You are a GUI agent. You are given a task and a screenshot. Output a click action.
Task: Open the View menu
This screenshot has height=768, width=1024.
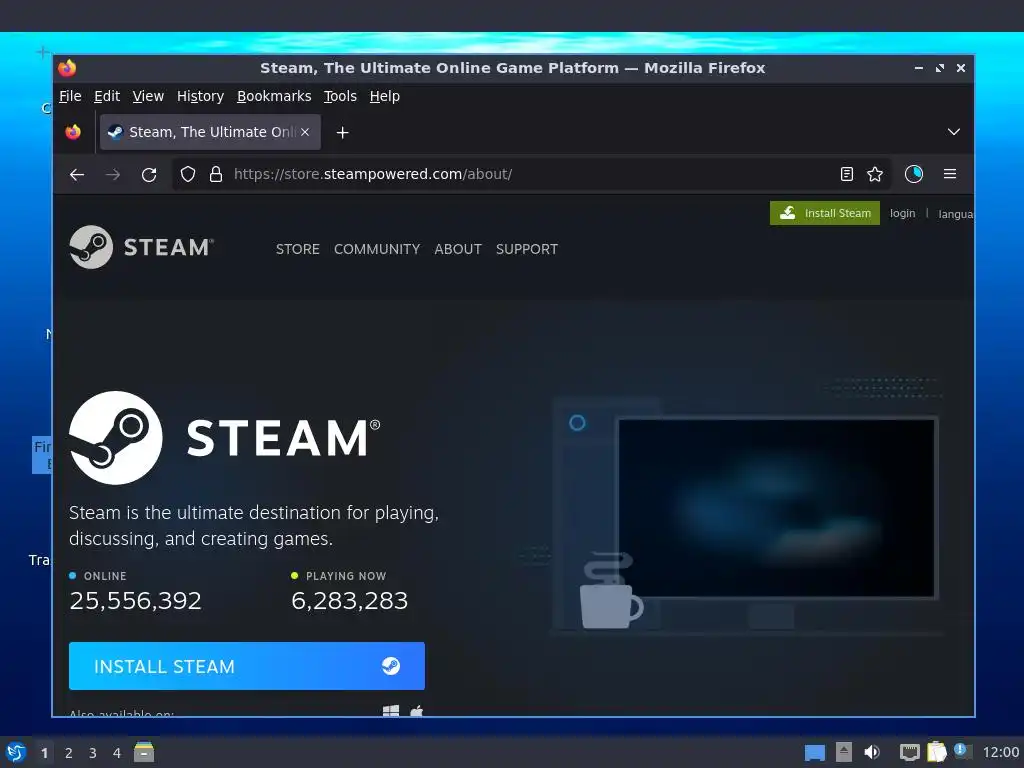click(148, 96)
